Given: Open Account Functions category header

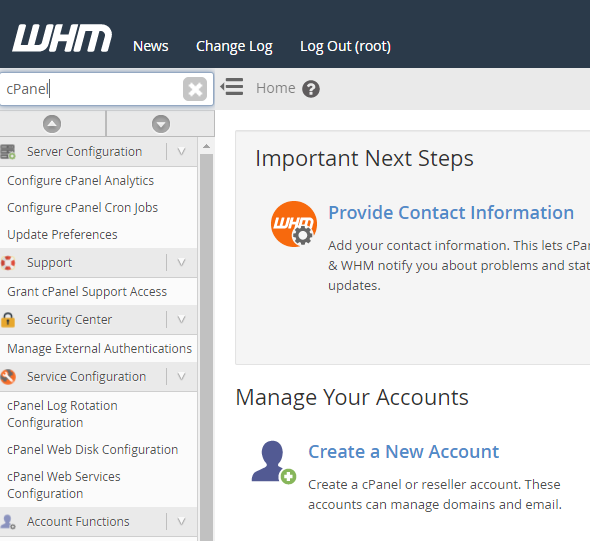Looking at the screenshot, I should (78, 521).
